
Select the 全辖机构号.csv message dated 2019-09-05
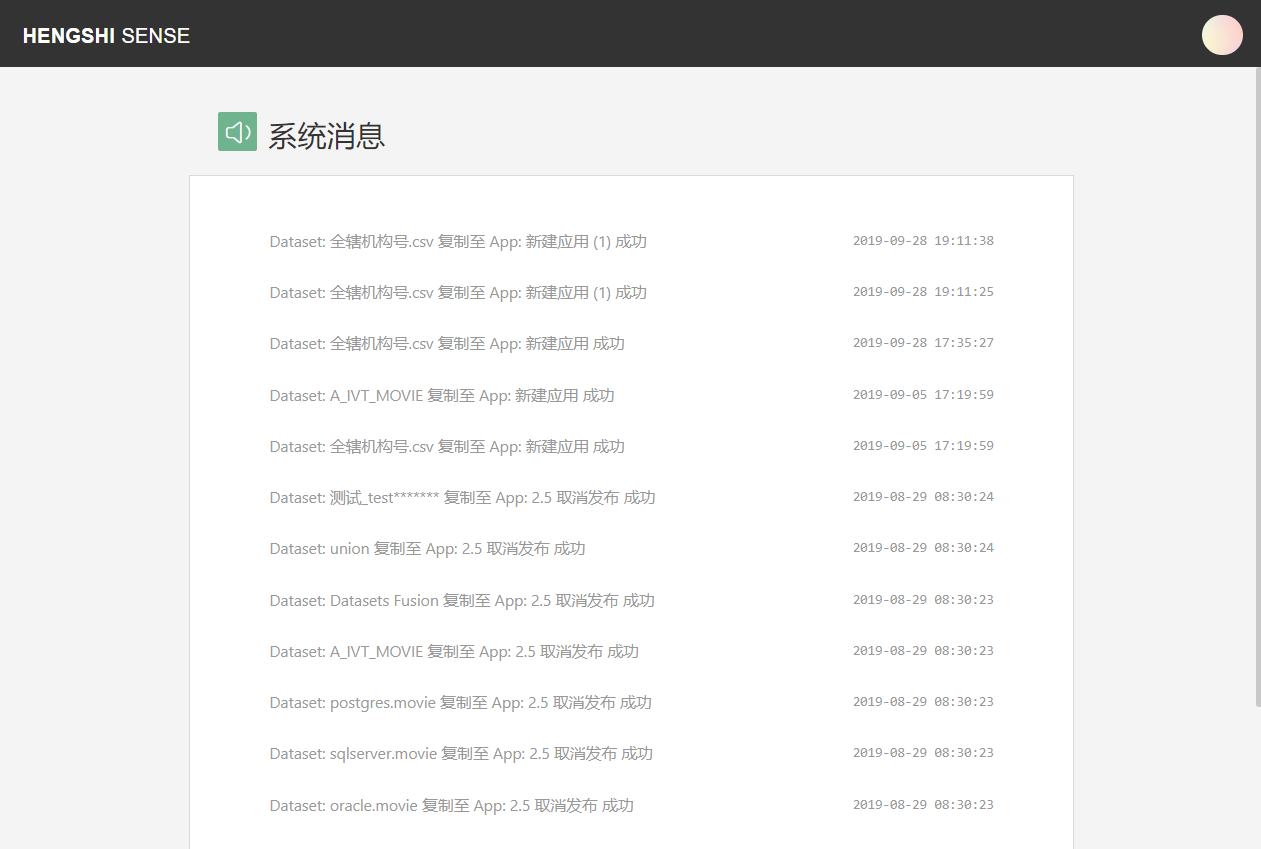pyautogui.click(x=447, y=446)
